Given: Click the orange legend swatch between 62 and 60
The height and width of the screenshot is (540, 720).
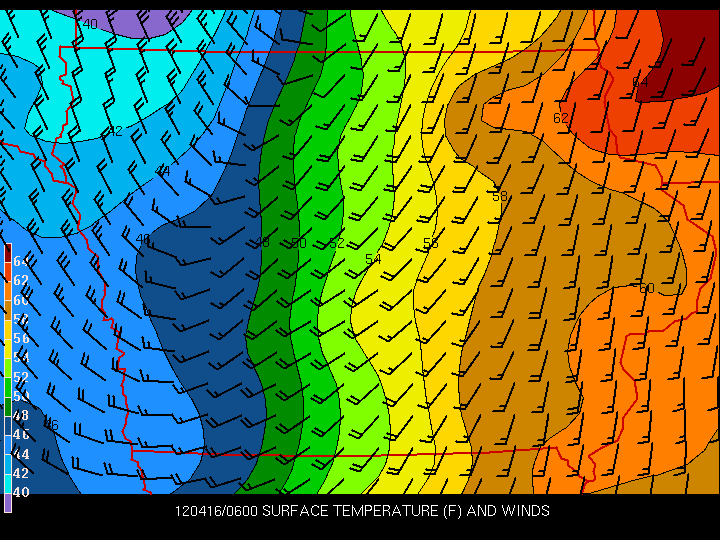Looking at the screenshot, I should 8,291.
